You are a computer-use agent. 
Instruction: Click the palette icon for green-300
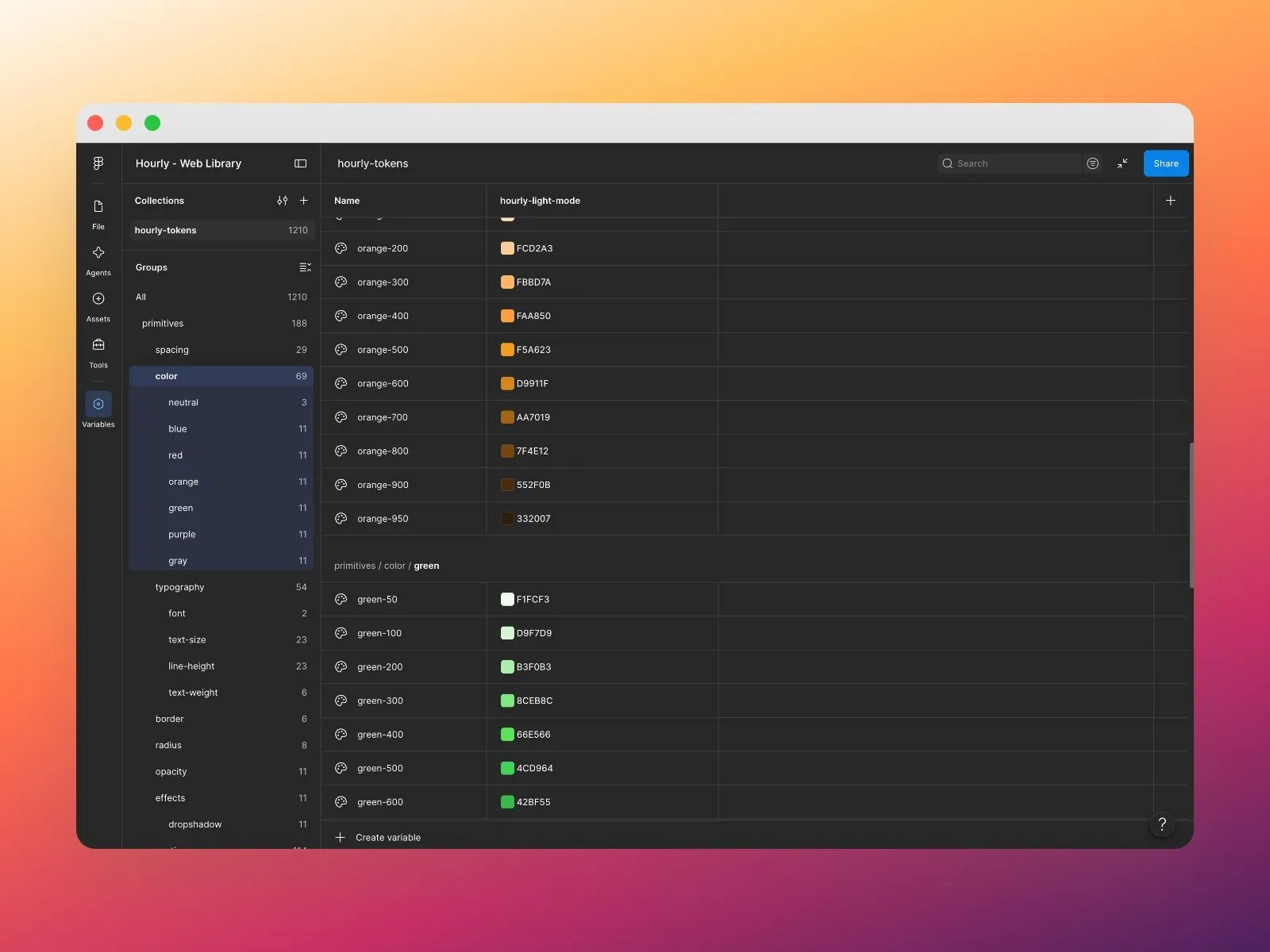pos(341,701)
